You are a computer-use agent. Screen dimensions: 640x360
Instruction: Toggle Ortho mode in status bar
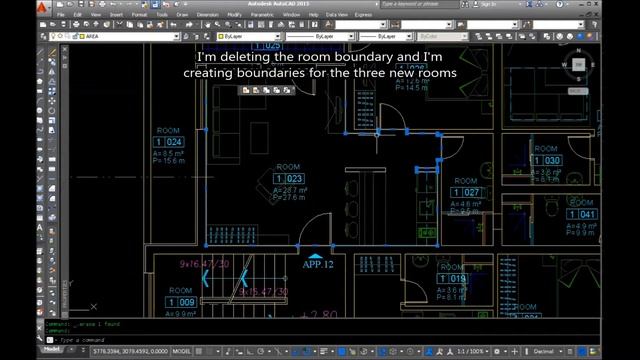click(249, 351)
